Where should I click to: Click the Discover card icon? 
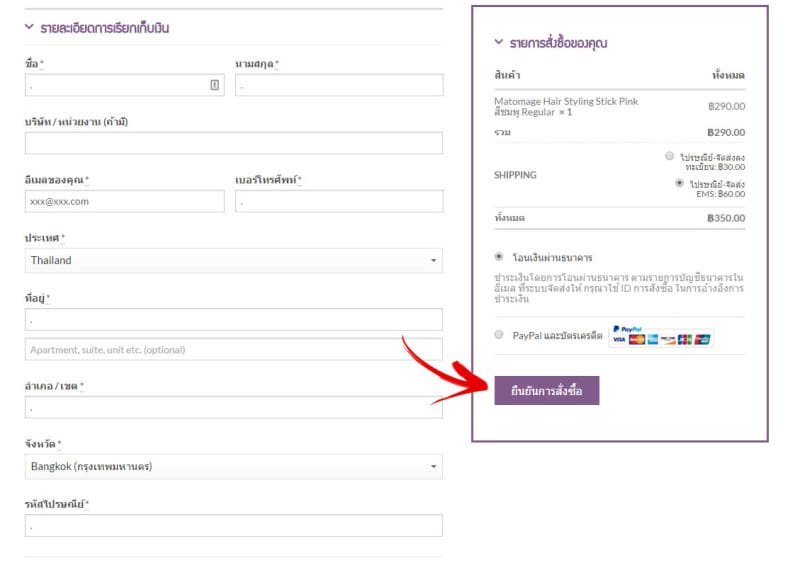(x=668, y=340)
